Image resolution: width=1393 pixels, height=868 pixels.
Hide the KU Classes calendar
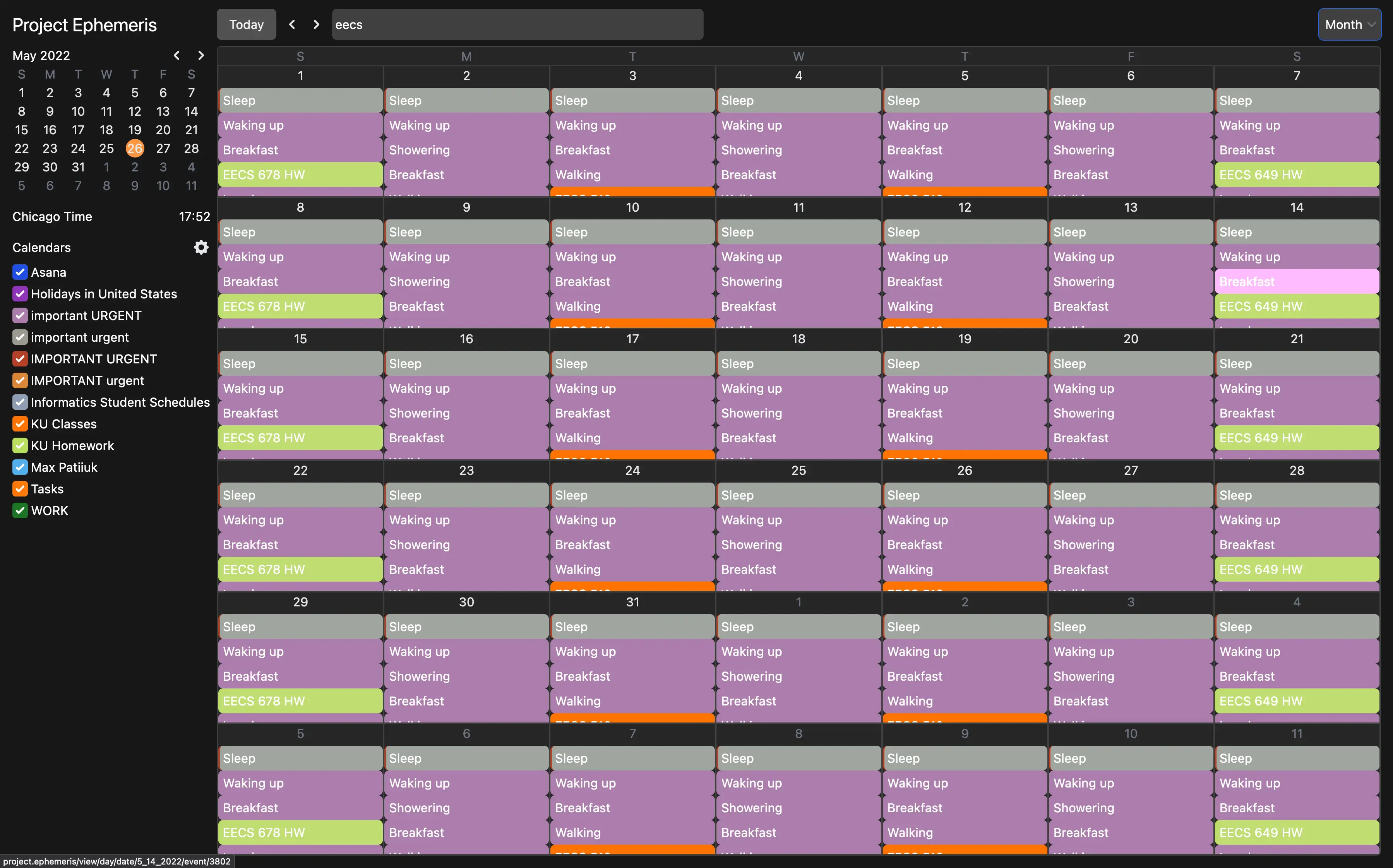click(x=20, y=424)
